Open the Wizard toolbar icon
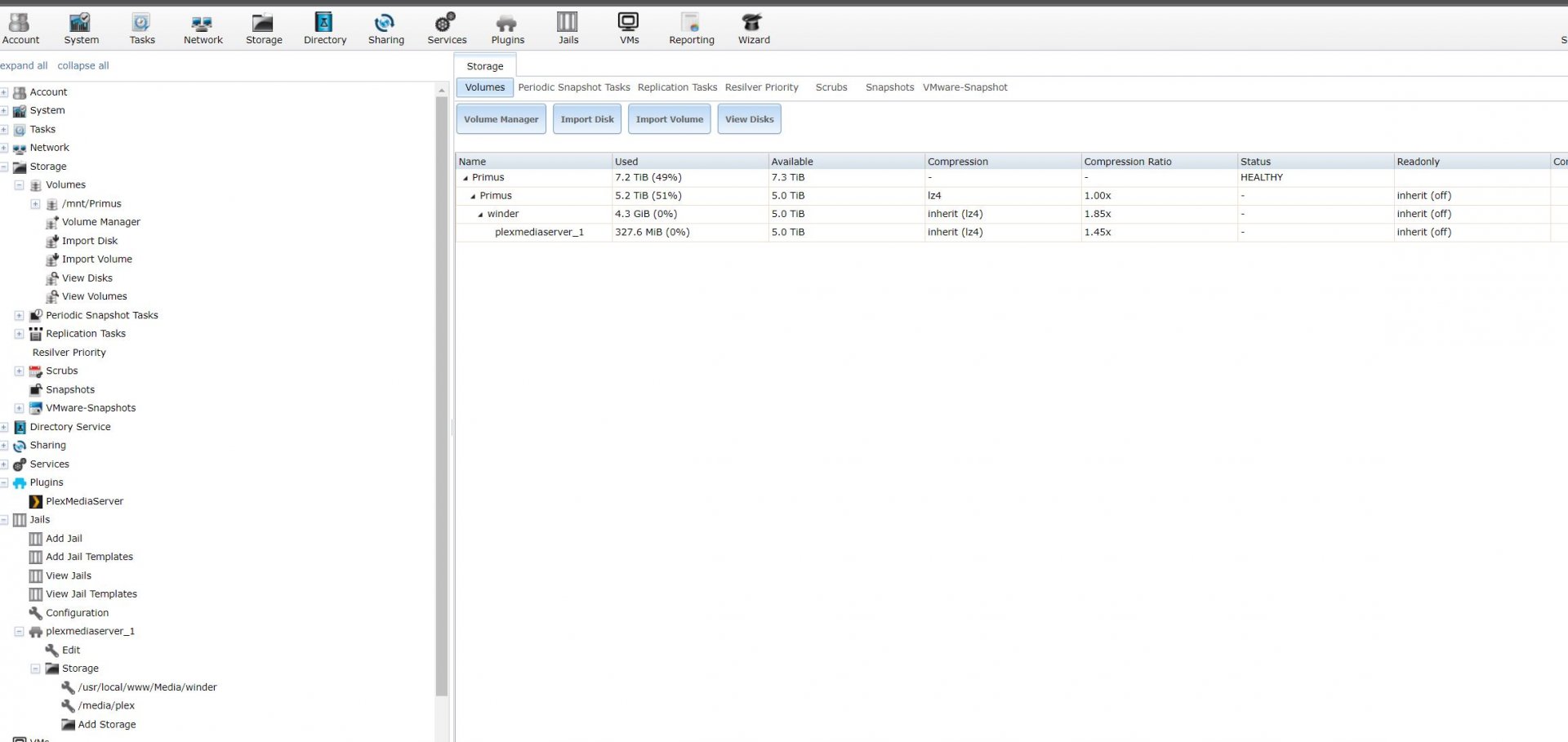1568x742 pixels. point(753,28)
